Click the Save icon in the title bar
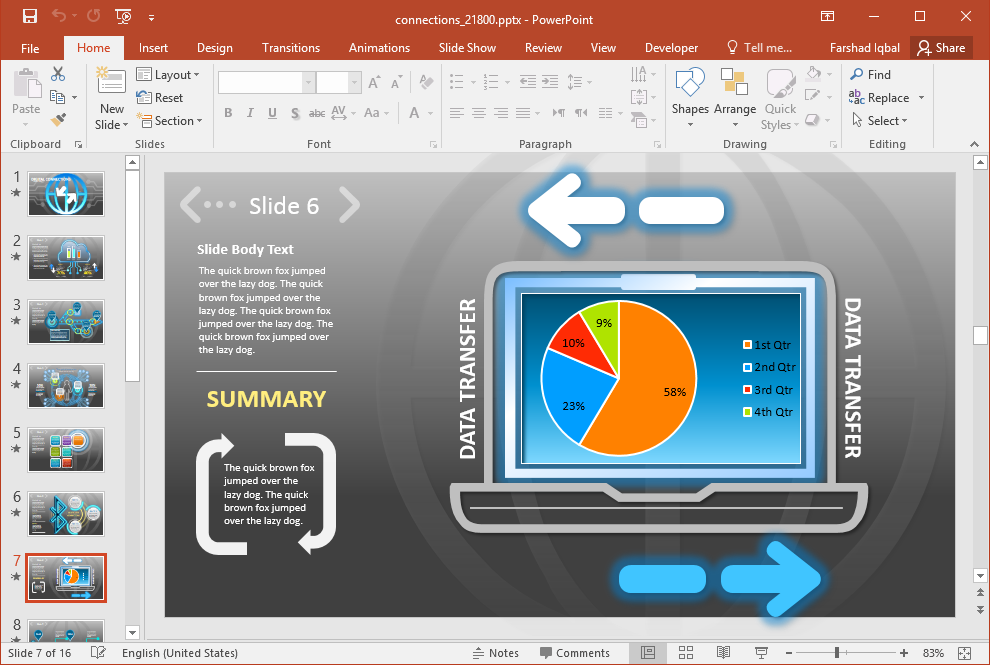This screenshot has height=665, width=990. point(30,17)
